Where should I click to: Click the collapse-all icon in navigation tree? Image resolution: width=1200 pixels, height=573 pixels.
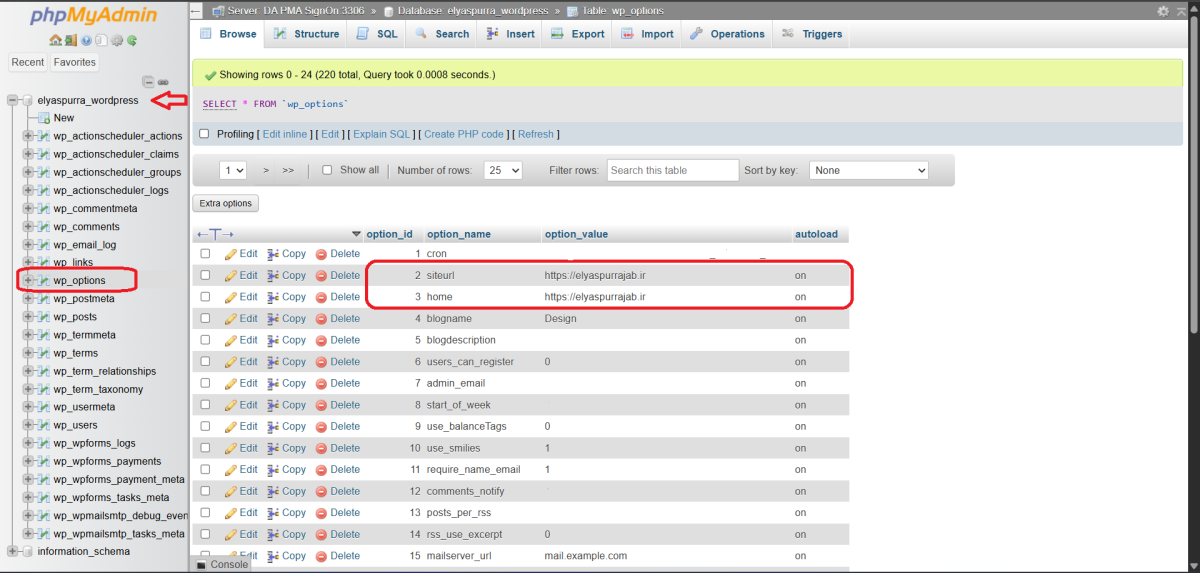pos(148,82)
